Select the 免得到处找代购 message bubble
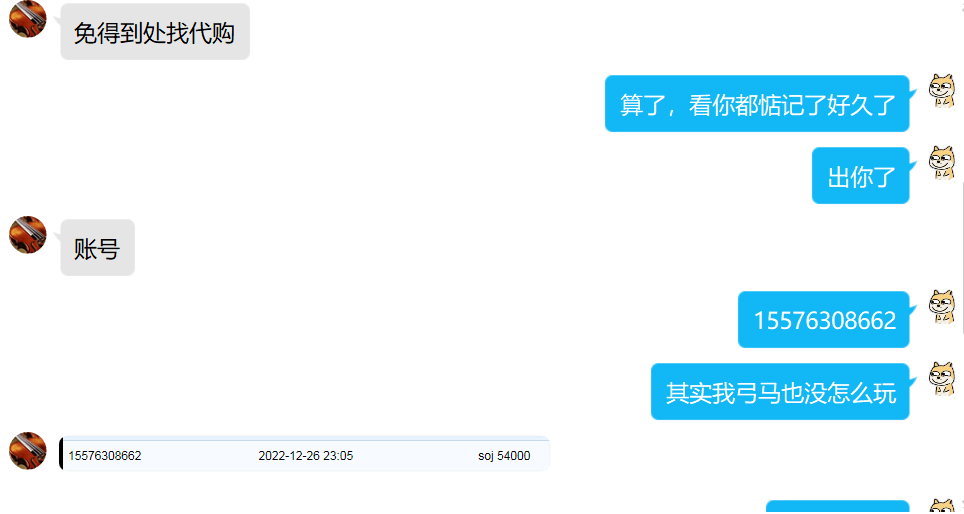 [155, 32]
